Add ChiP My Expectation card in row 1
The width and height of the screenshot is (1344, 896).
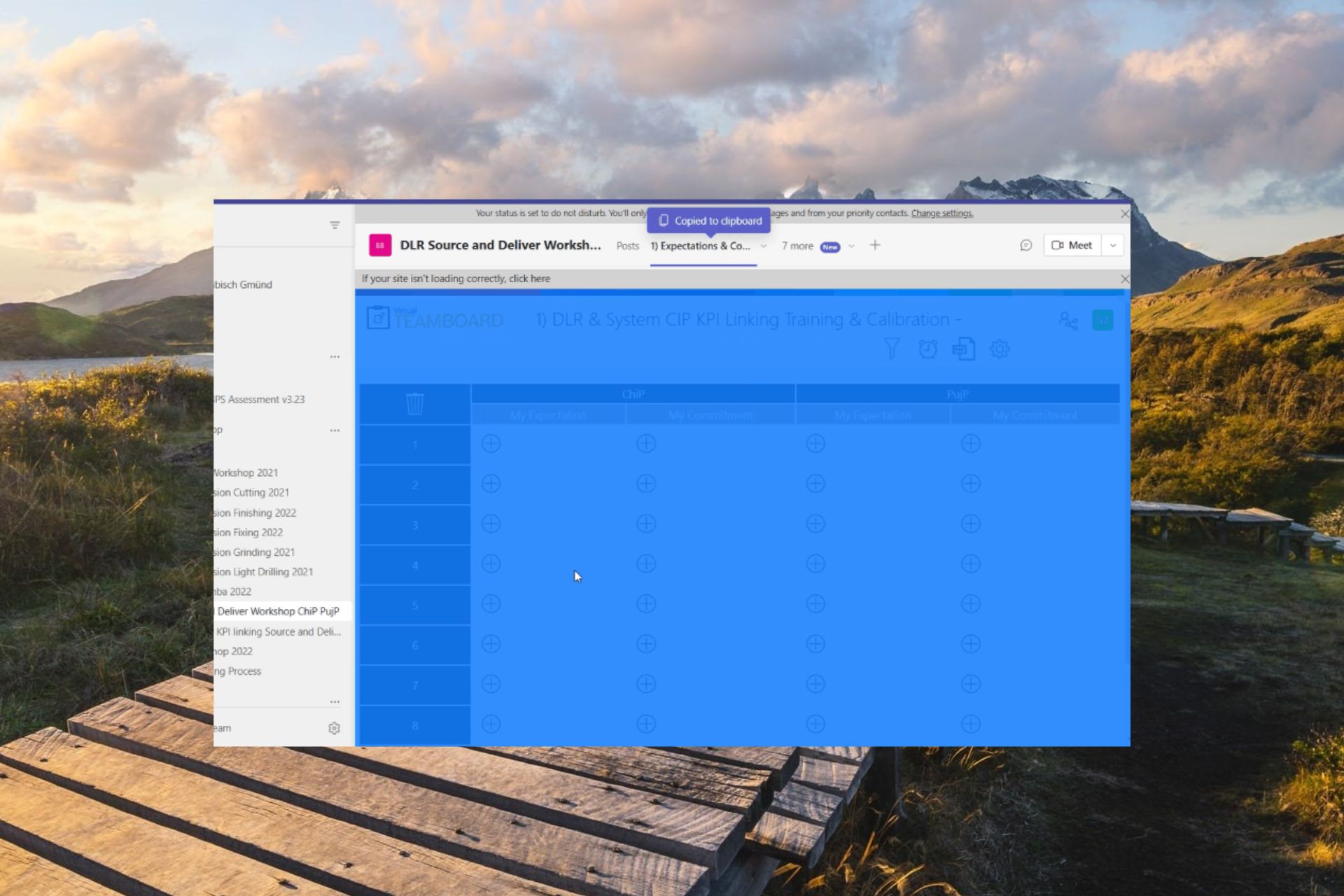tap(491, 443)
